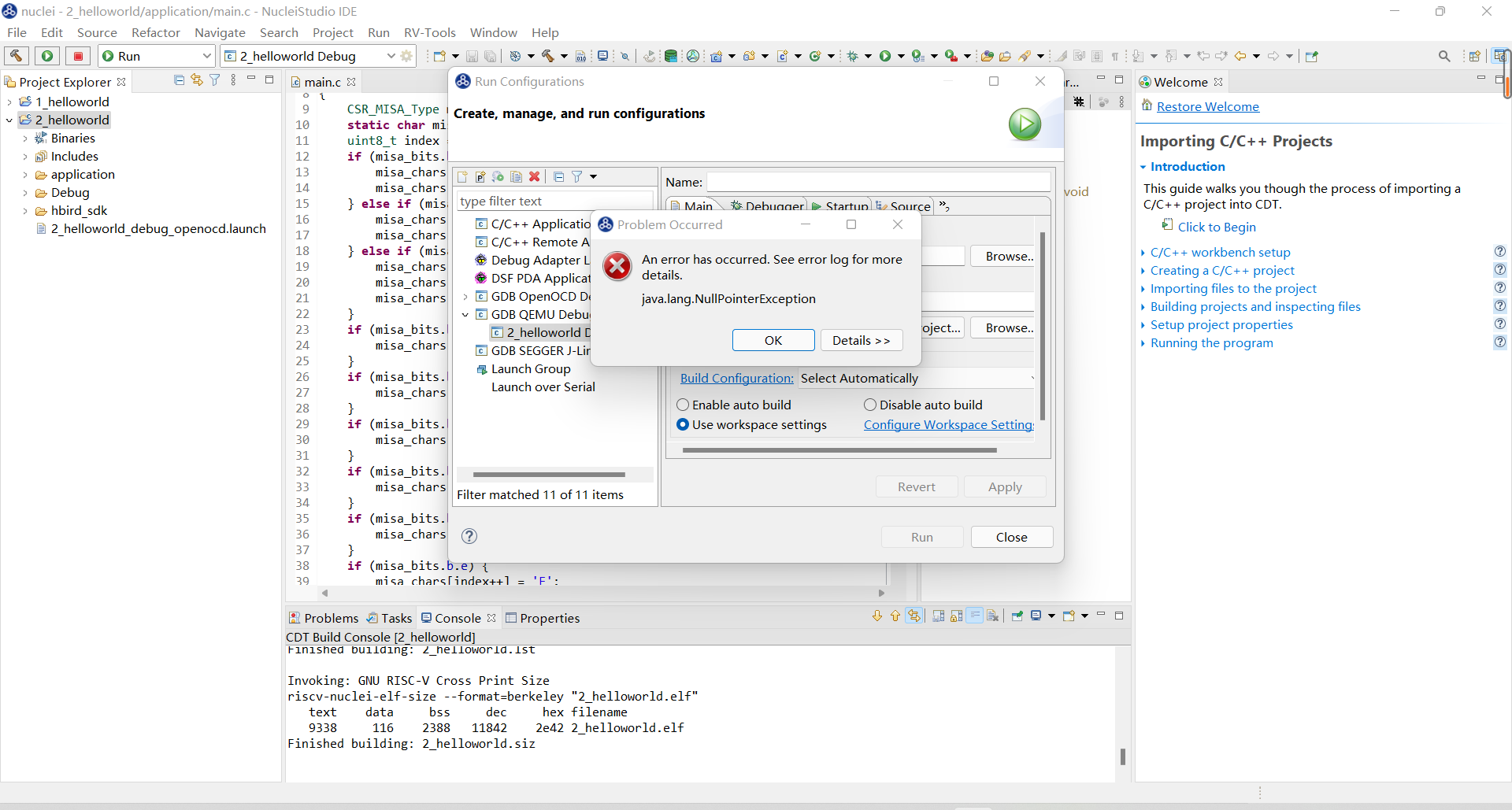Click the filter funnel icon in Project Explorer

[214, 80]
